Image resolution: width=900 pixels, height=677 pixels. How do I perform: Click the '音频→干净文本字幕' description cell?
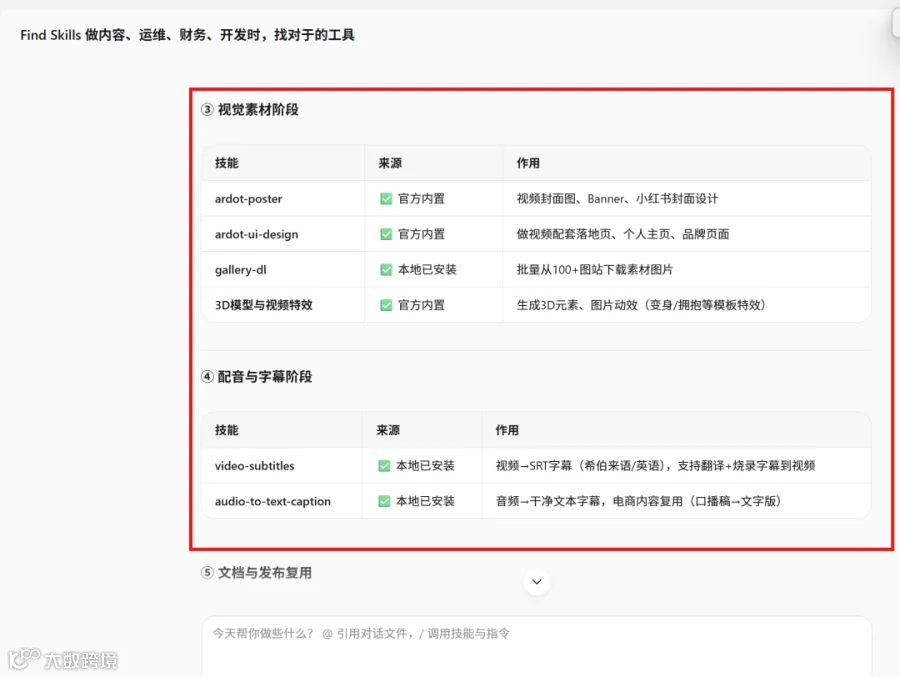(676, 501)
